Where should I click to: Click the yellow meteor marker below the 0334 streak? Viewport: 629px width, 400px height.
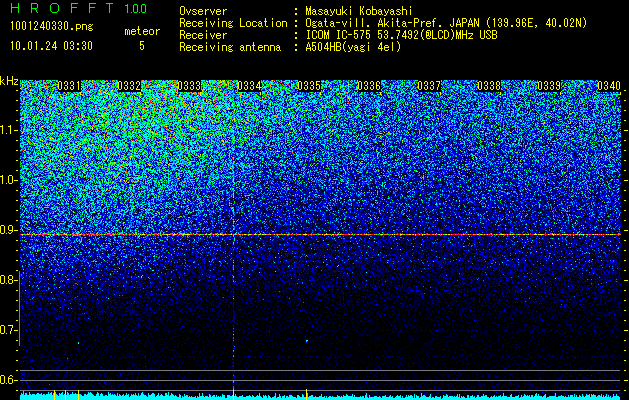tap(233, 394)
